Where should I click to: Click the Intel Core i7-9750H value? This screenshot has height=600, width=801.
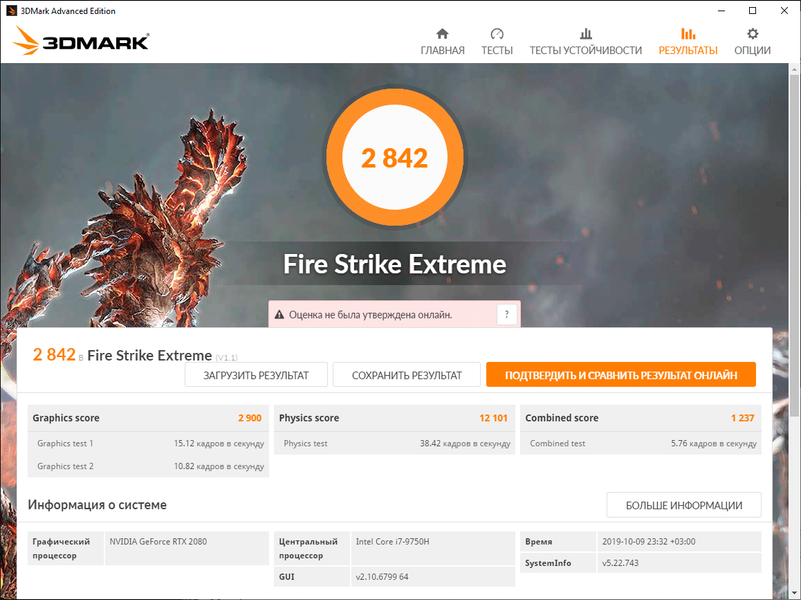click(x=392, y=541)
